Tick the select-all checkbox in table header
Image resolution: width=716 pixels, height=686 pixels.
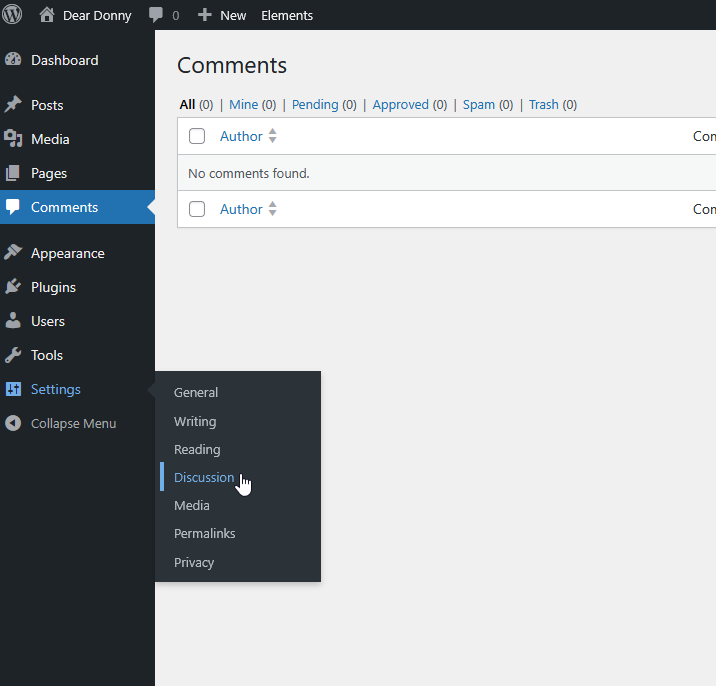point(197,136)
